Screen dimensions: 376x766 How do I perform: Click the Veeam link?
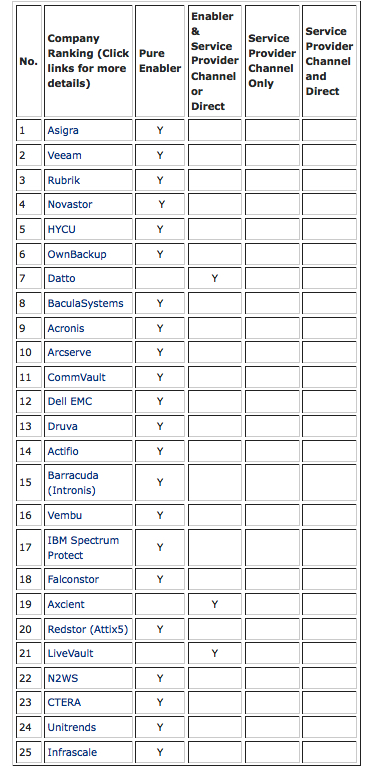64,155
